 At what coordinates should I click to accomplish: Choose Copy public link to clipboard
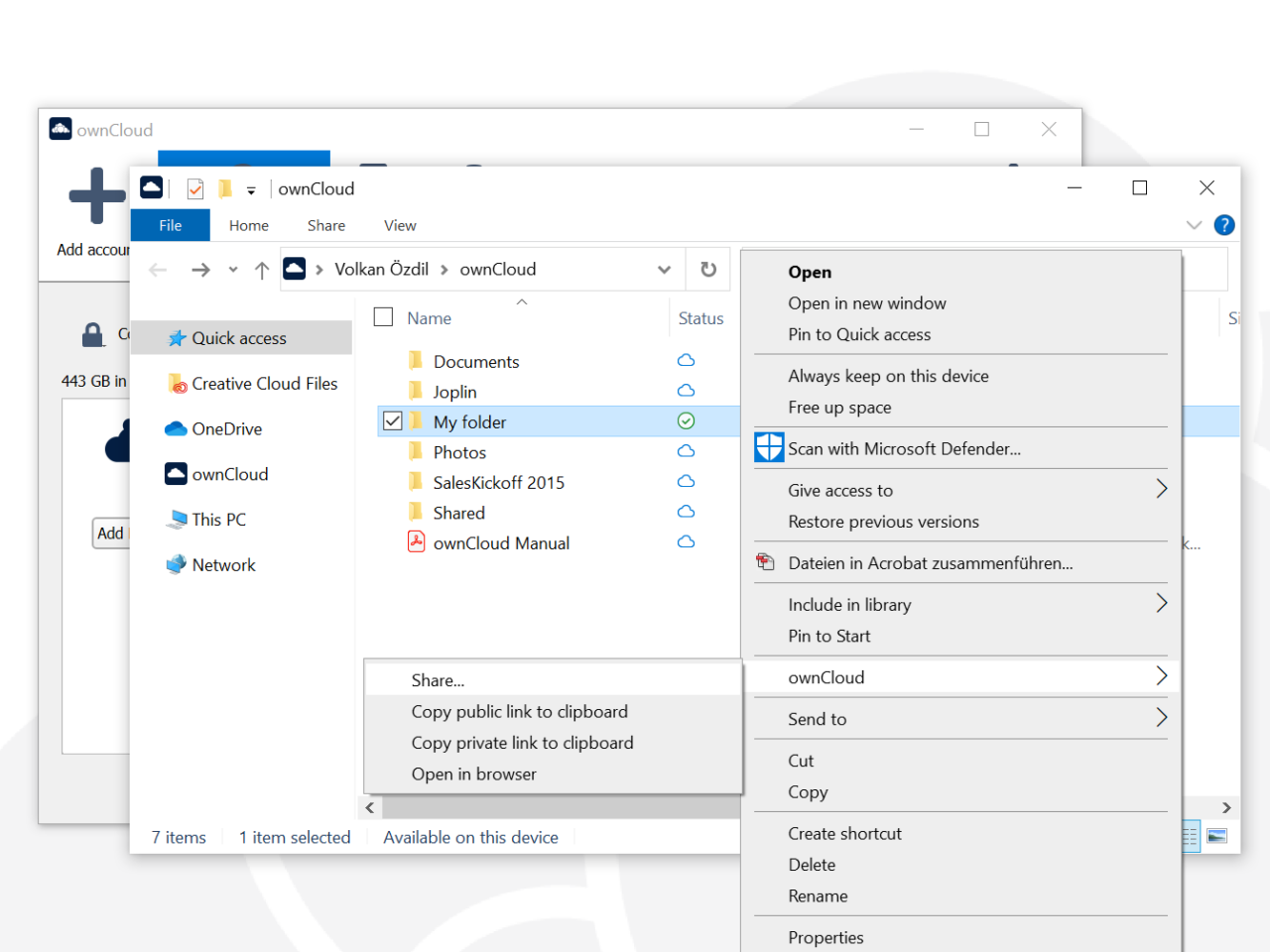tap(520, 711)
